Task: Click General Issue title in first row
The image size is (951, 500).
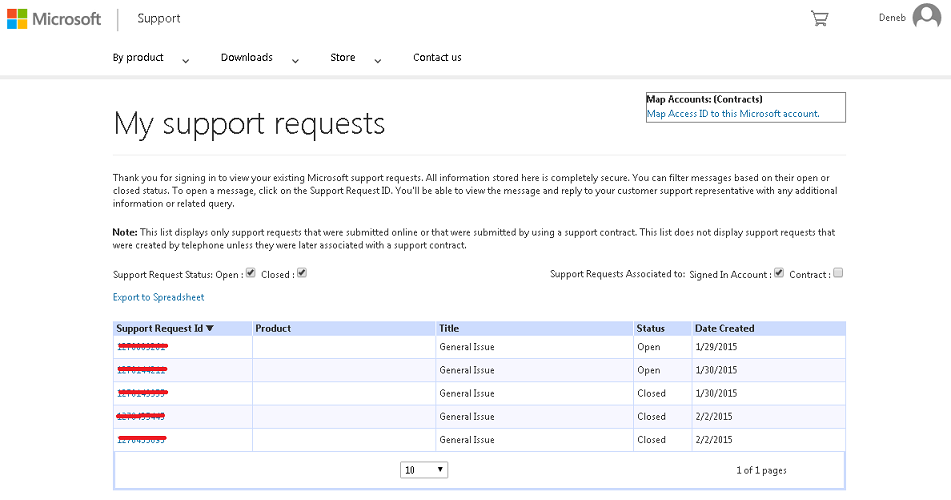Action: pos(466,346)
